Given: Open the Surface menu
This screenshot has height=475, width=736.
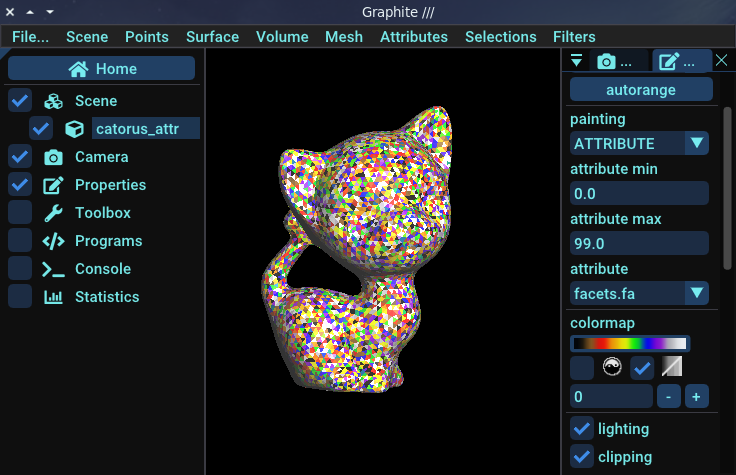Looking at the screenshot, I should click(212, 37).
